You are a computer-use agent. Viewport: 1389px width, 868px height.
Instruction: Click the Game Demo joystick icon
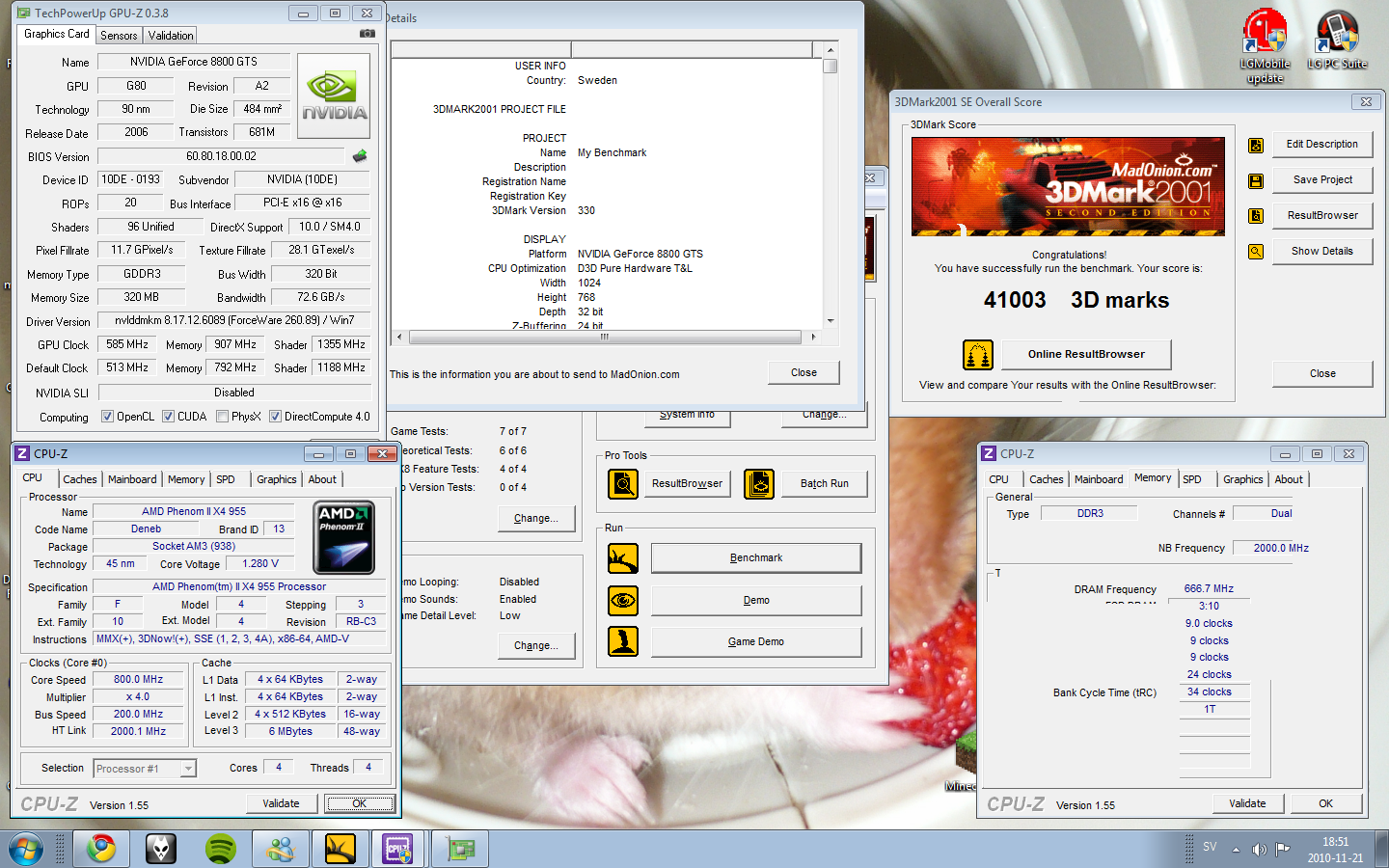[623, 641]
